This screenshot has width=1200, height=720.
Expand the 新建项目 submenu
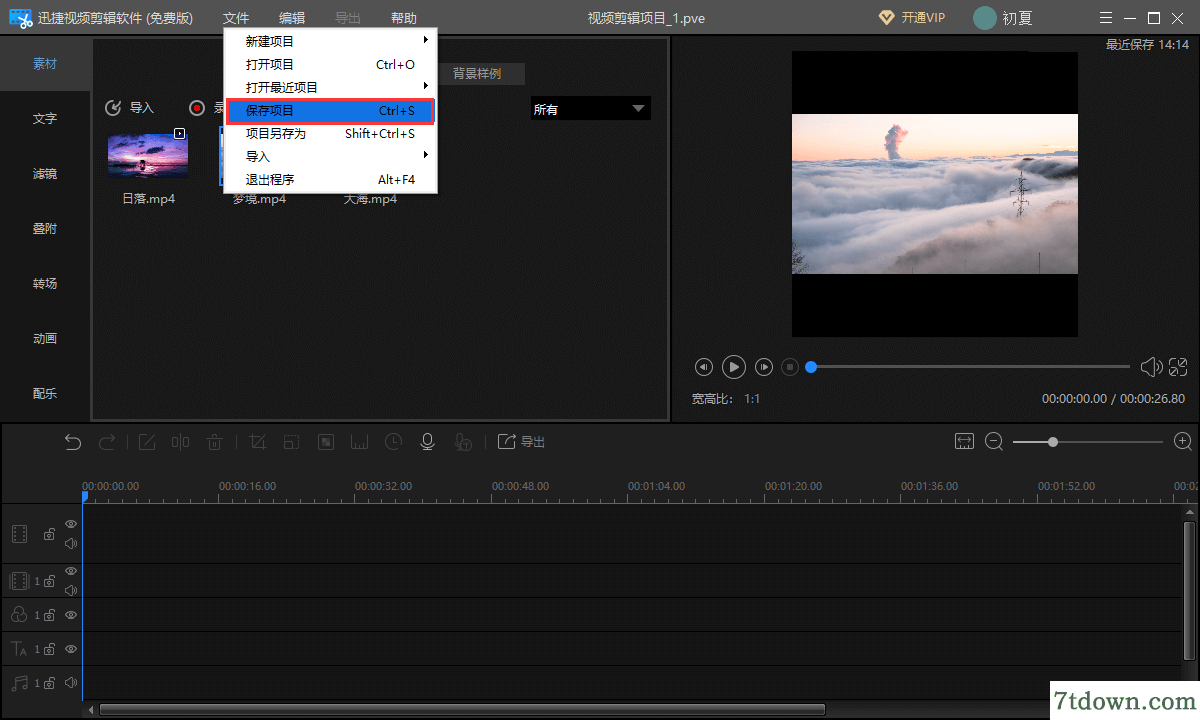330,41
